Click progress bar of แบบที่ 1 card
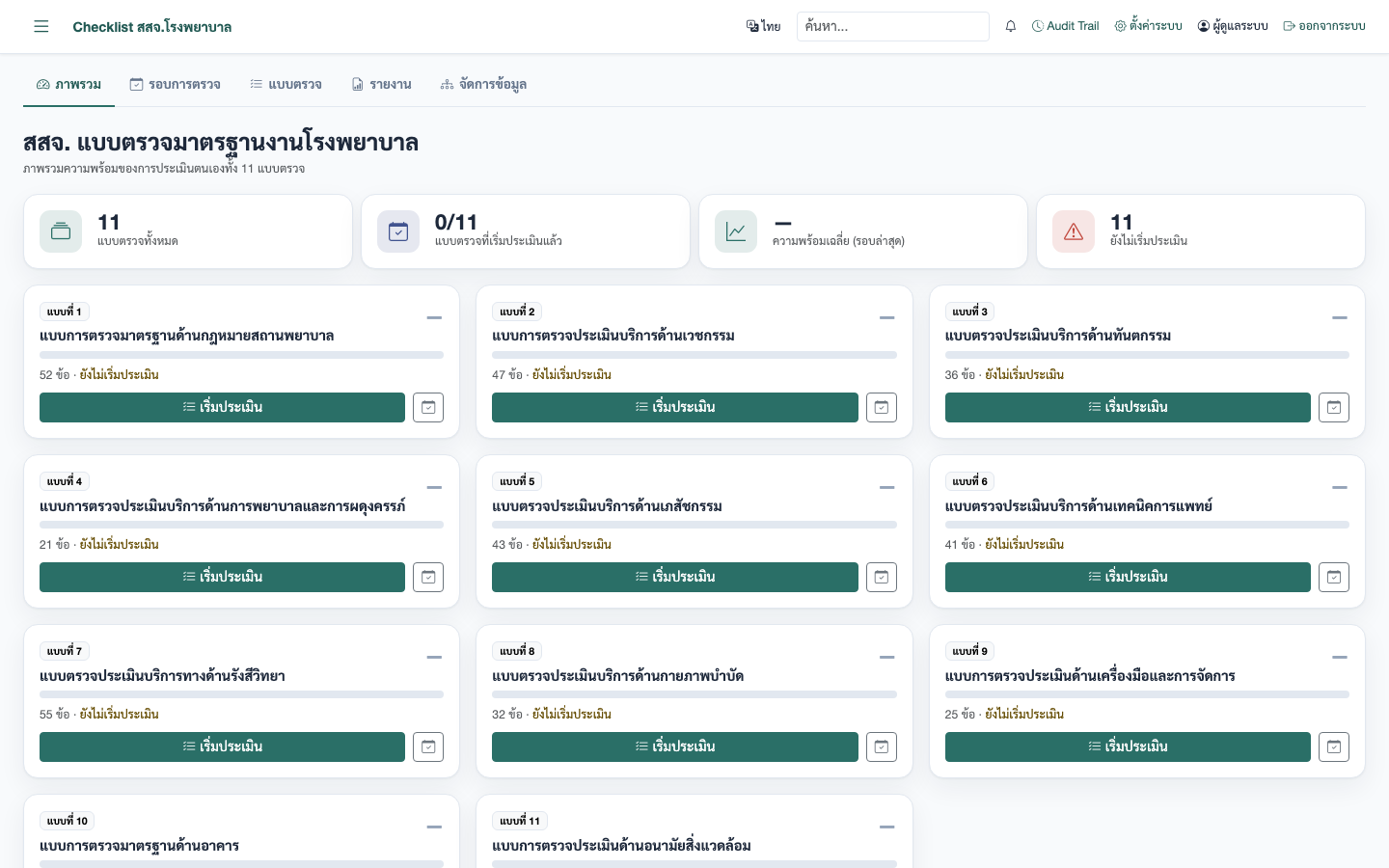The width and height of the screenshot is (1389, 868). pyautogui.click(x=241, y=355)
